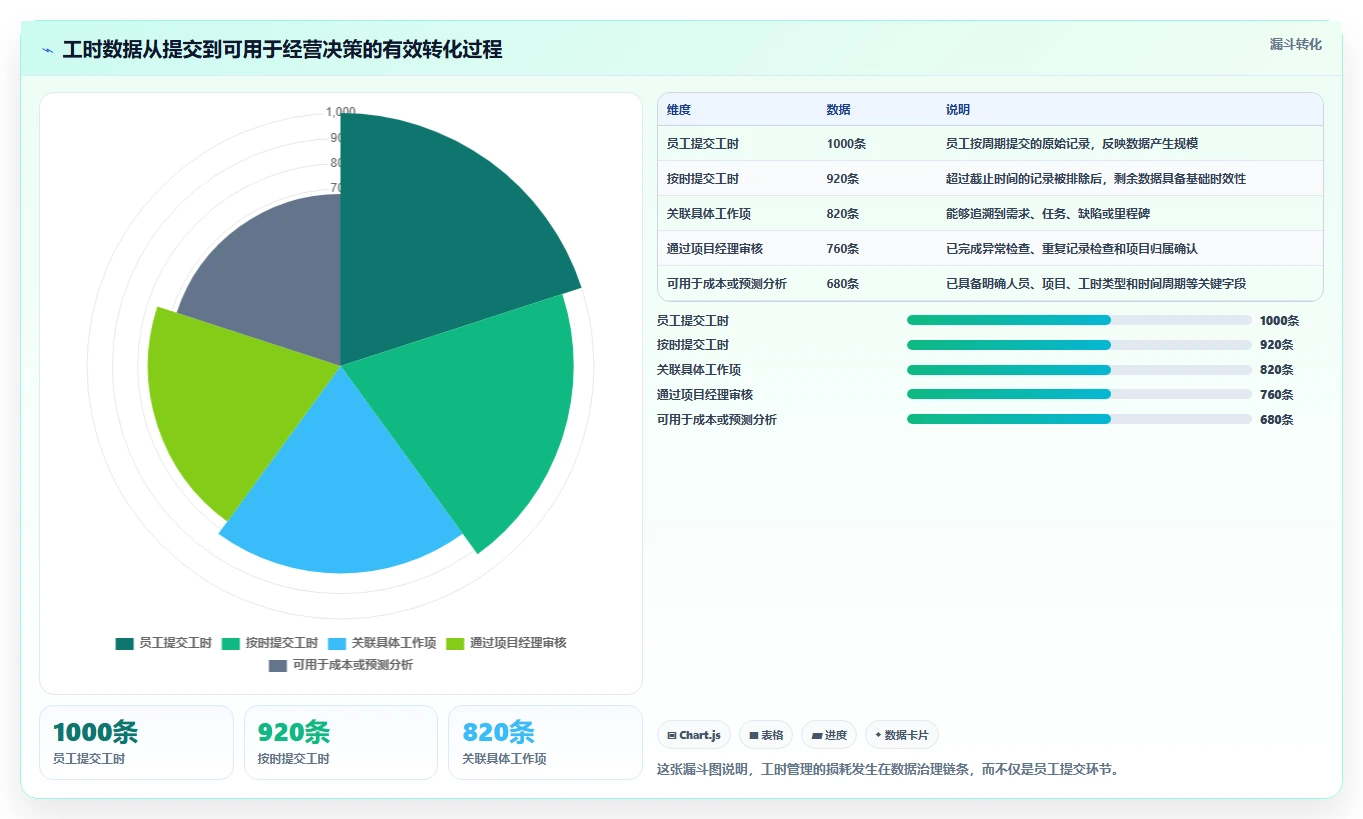Click the 可用于成本或预测分析 table row cell

pos(727,284)
